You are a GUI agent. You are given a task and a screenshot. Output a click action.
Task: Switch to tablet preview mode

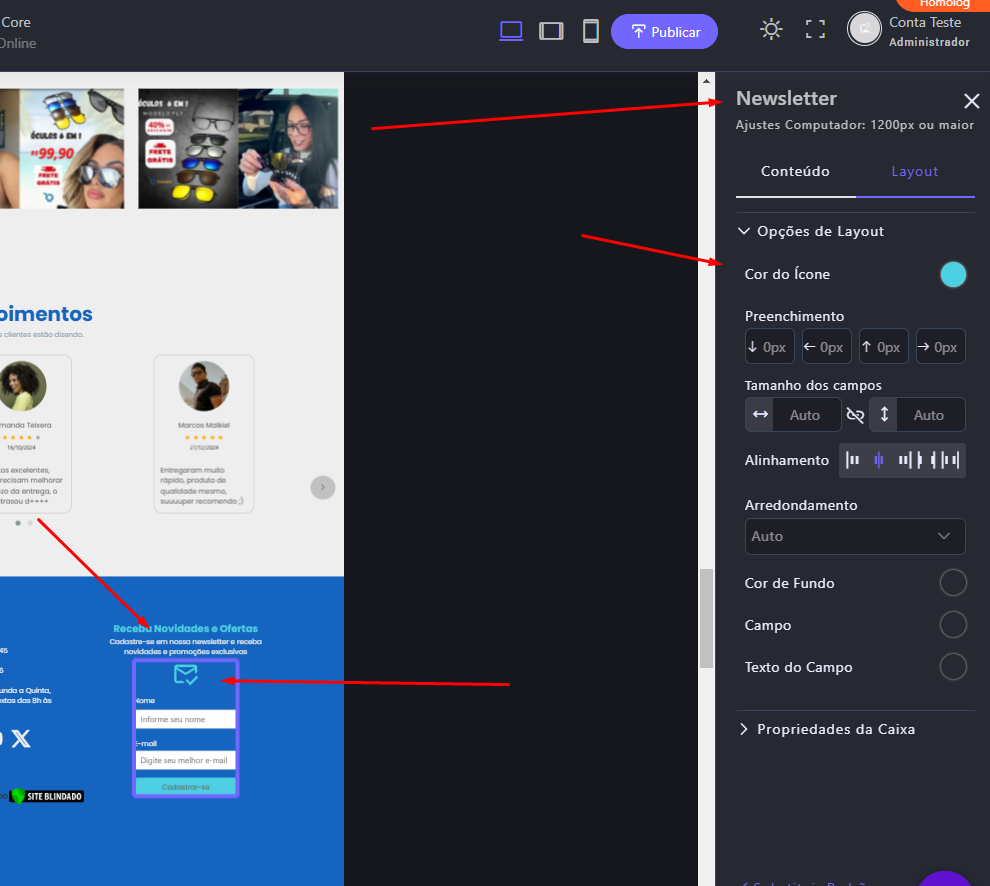pos(551,31)
